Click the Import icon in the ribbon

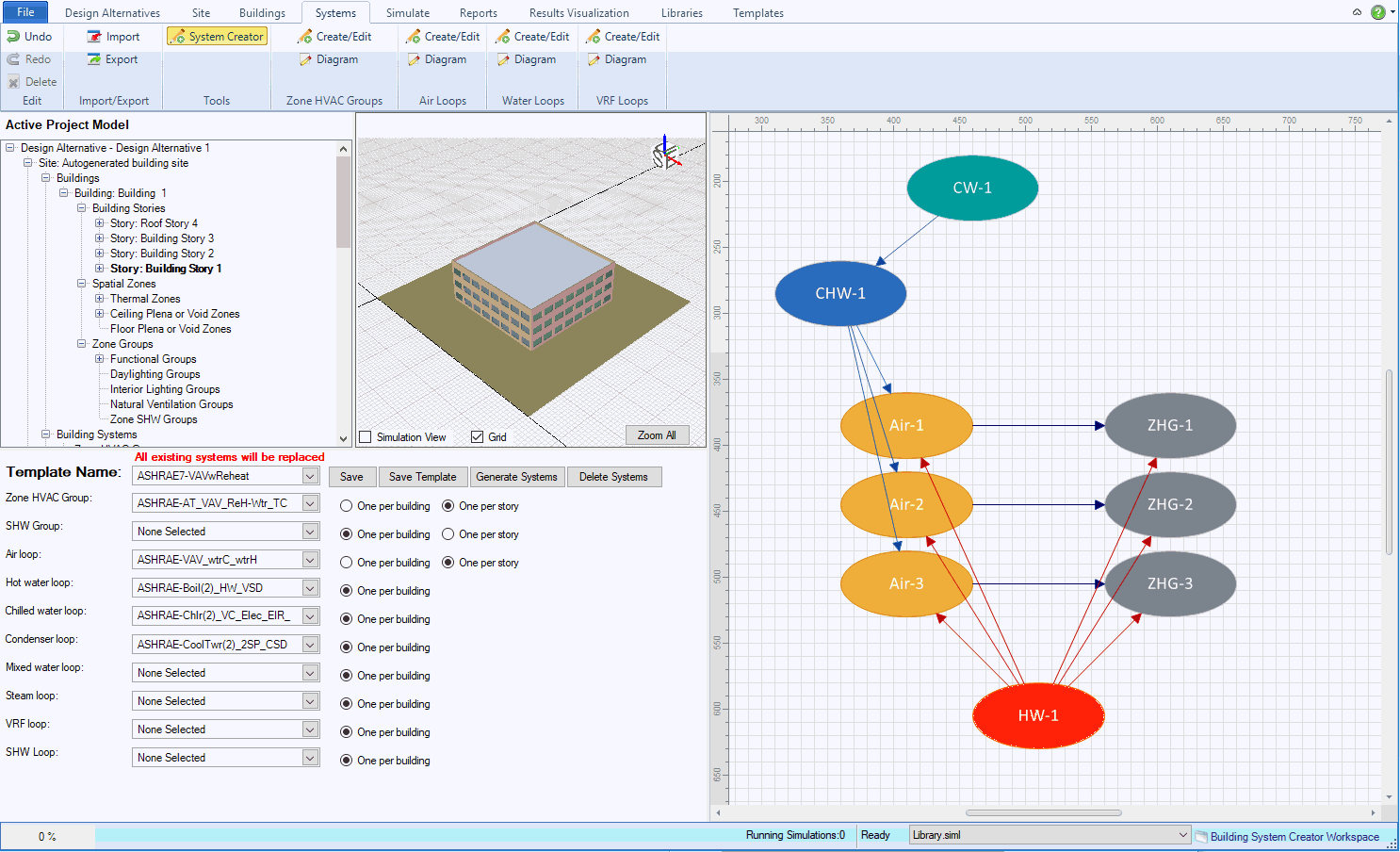[x=94, y=37]
